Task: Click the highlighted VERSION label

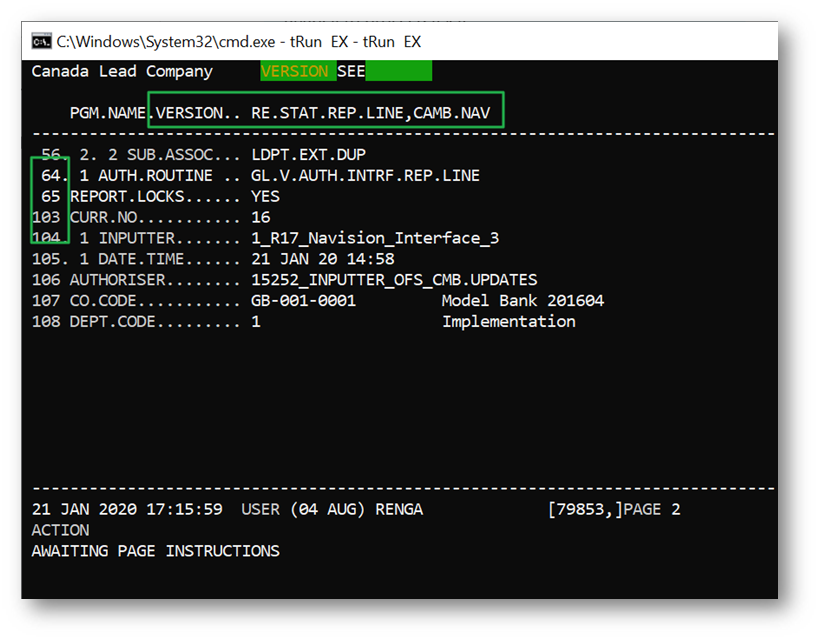Action: (294, 72)
